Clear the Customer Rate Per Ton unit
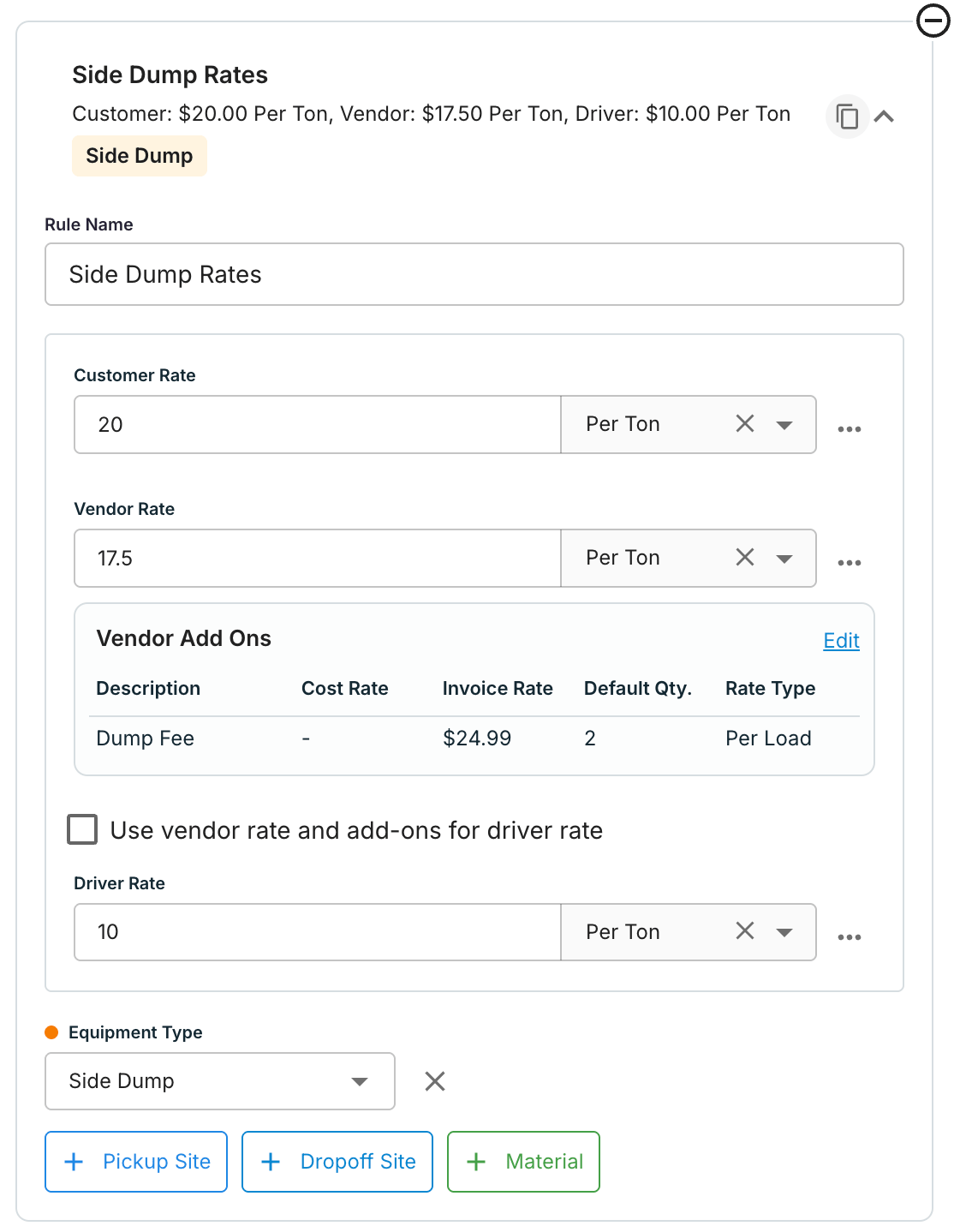 coord(745,424)
